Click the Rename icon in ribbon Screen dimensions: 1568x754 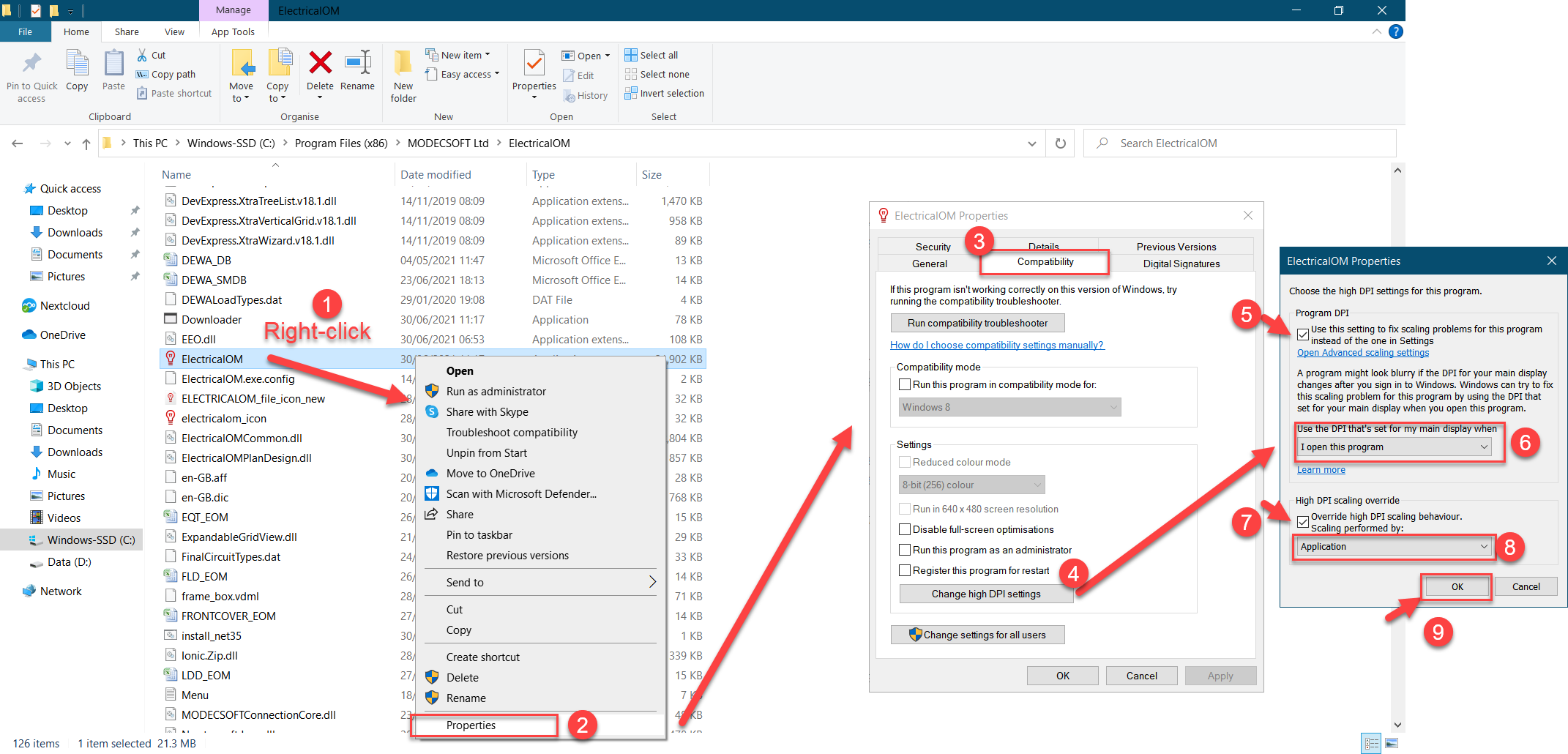click(x=358, y=63)
